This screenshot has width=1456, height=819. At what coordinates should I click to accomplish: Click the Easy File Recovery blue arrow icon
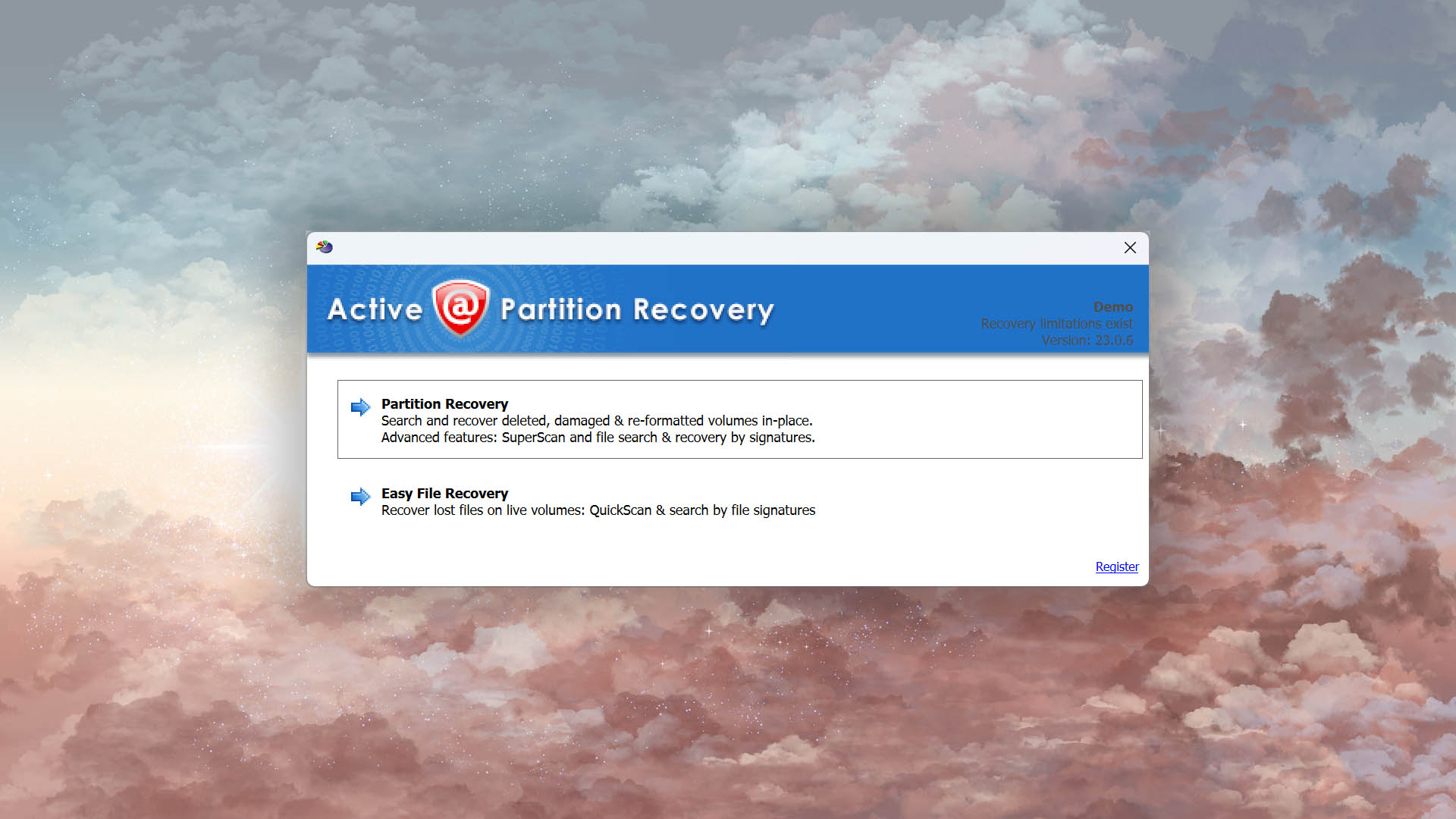[360, 497]
